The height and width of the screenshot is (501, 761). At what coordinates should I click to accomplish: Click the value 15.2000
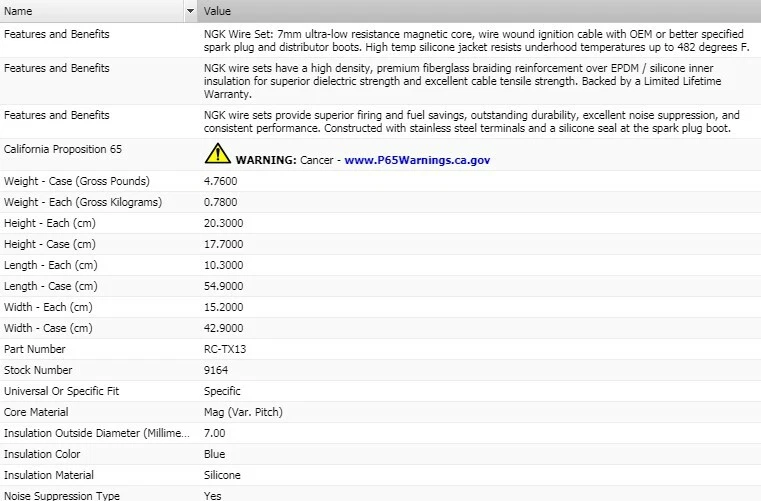tap(223, 307)
